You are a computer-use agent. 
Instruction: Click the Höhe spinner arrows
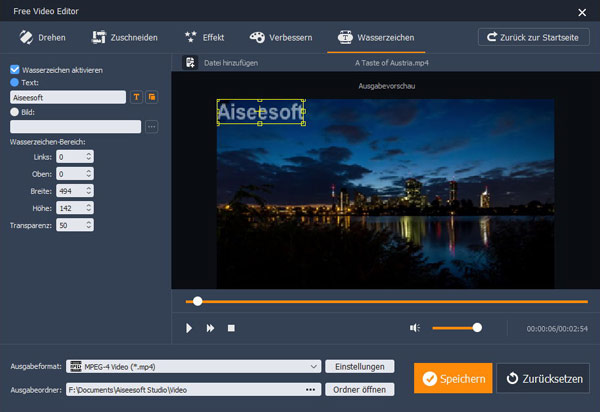click(x=89, y=208)
